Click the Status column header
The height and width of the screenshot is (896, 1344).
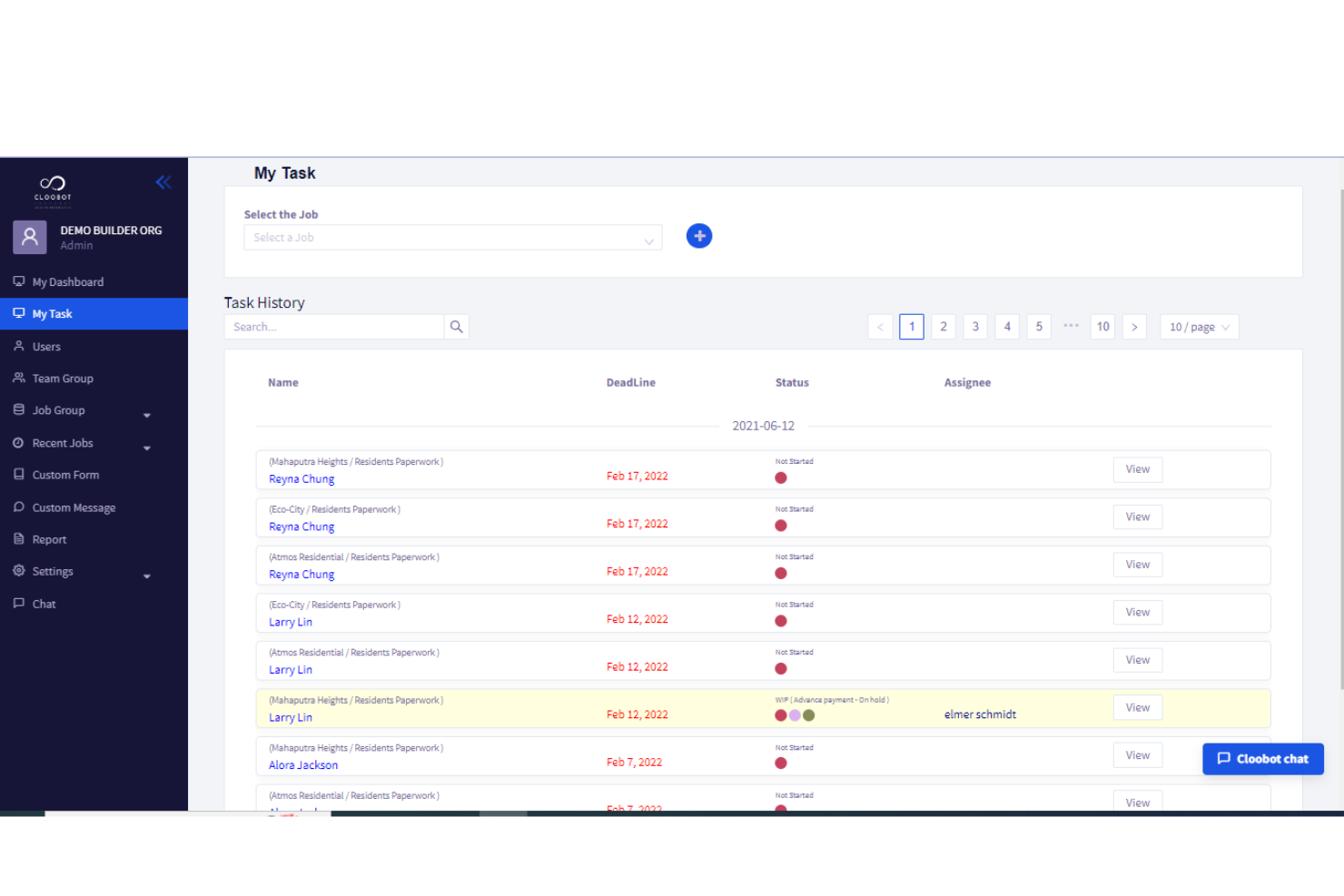pyautogui.click(x=792, y=383)
